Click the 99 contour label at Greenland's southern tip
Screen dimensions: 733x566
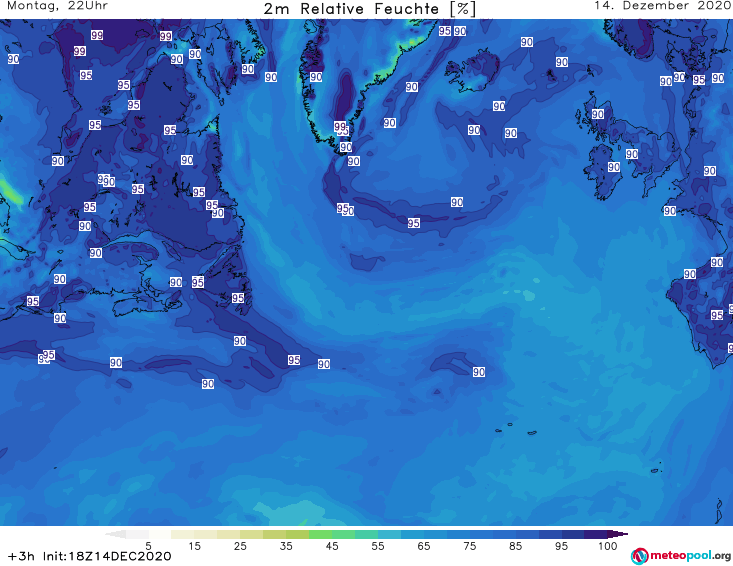tap(340, 126)
